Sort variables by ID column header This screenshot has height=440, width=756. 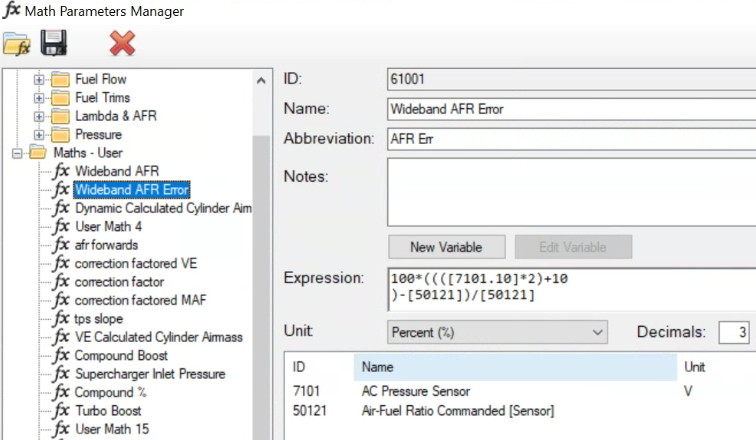[x=319, y=367]
